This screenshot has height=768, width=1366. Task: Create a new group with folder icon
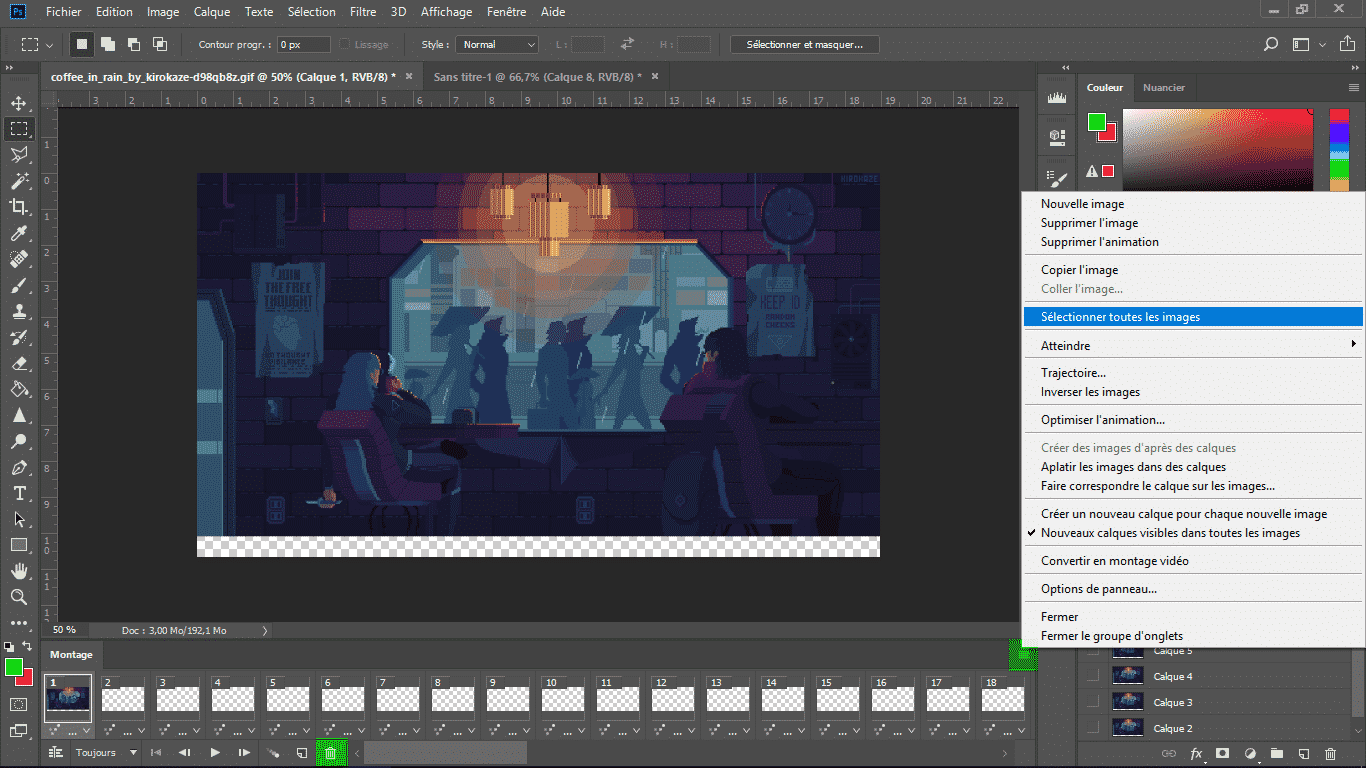tap(1277, 753)
